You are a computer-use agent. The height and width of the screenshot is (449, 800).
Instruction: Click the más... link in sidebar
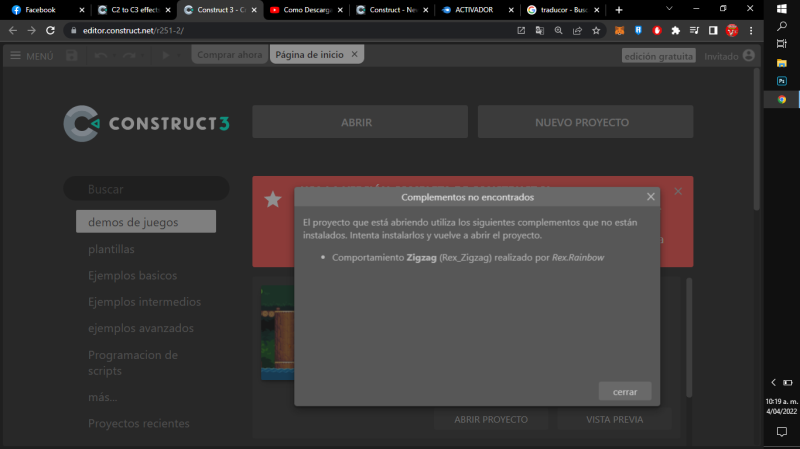[103, 397]
